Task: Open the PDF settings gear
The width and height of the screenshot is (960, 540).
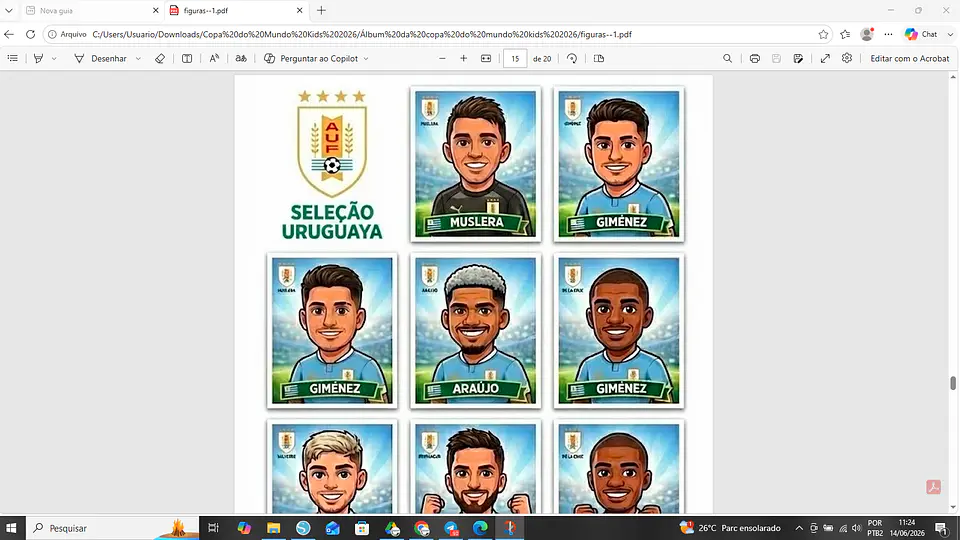Action: pos(847,58)
